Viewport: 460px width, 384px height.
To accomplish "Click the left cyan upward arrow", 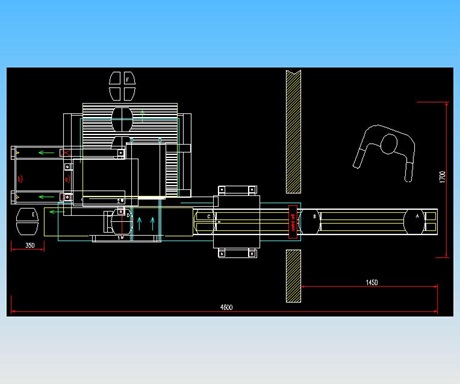I will 140,223.
